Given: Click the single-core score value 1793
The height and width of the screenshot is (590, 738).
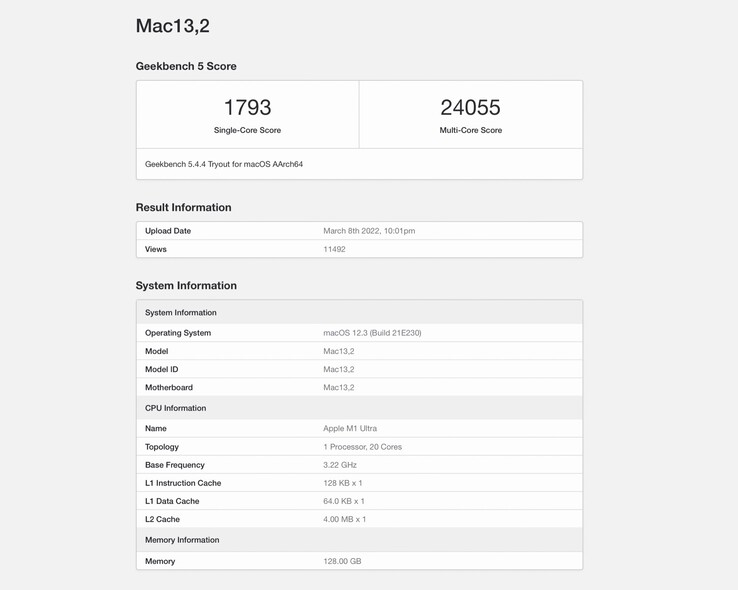Looking at the screenshot, I should [247, 107].
